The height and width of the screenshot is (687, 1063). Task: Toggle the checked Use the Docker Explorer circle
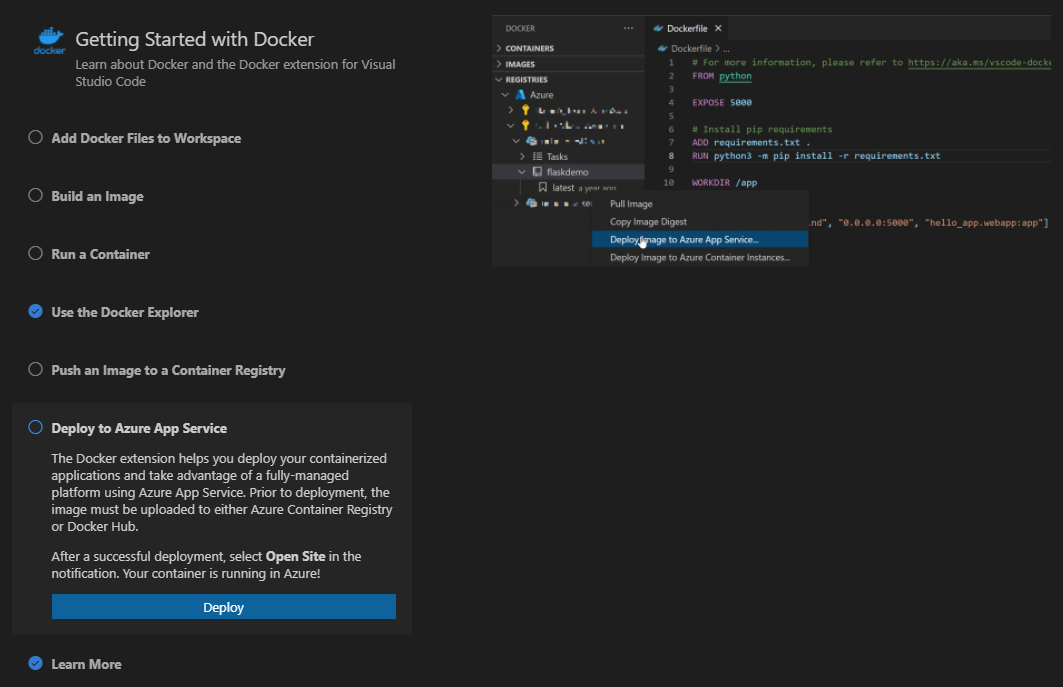[35, 311]
